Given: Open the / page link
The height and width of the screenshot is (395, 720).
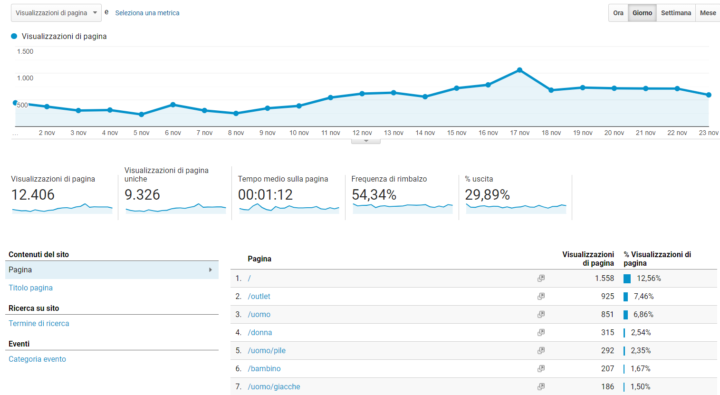Looking at the screenshot, I should pos(249,278).
